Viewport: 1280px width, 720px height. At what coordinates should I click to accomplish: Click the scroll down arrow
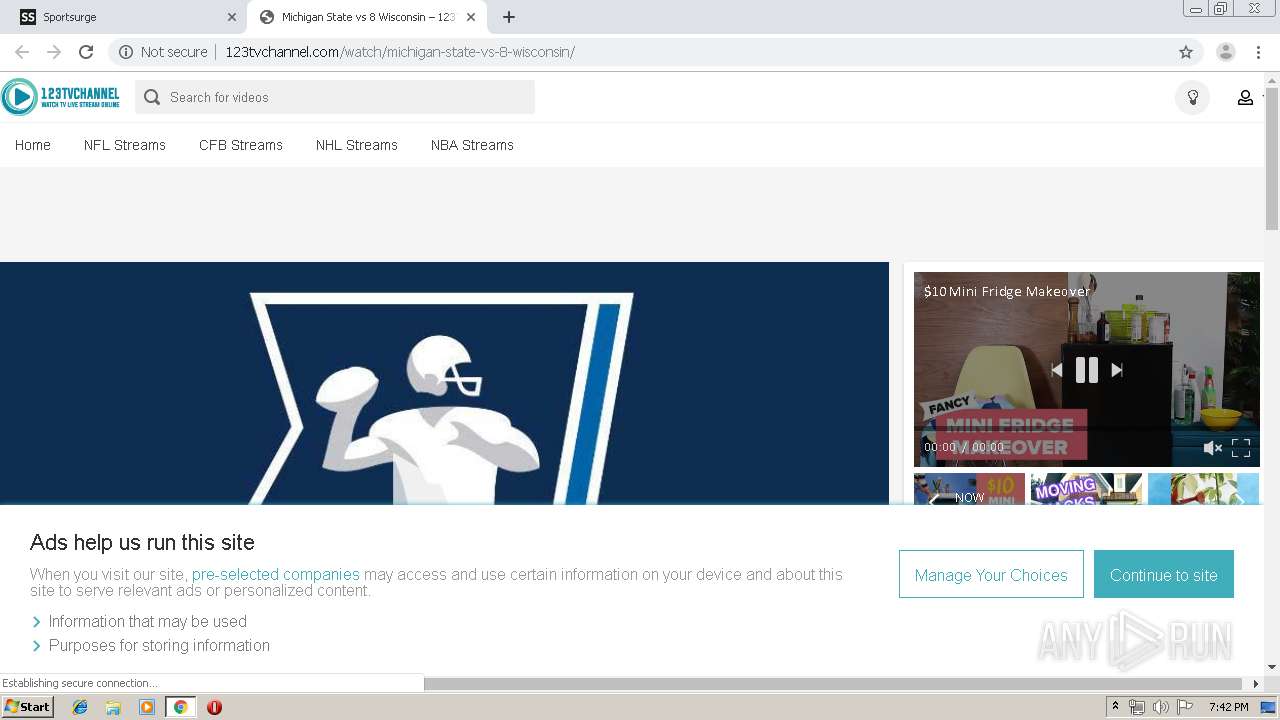1272,667
